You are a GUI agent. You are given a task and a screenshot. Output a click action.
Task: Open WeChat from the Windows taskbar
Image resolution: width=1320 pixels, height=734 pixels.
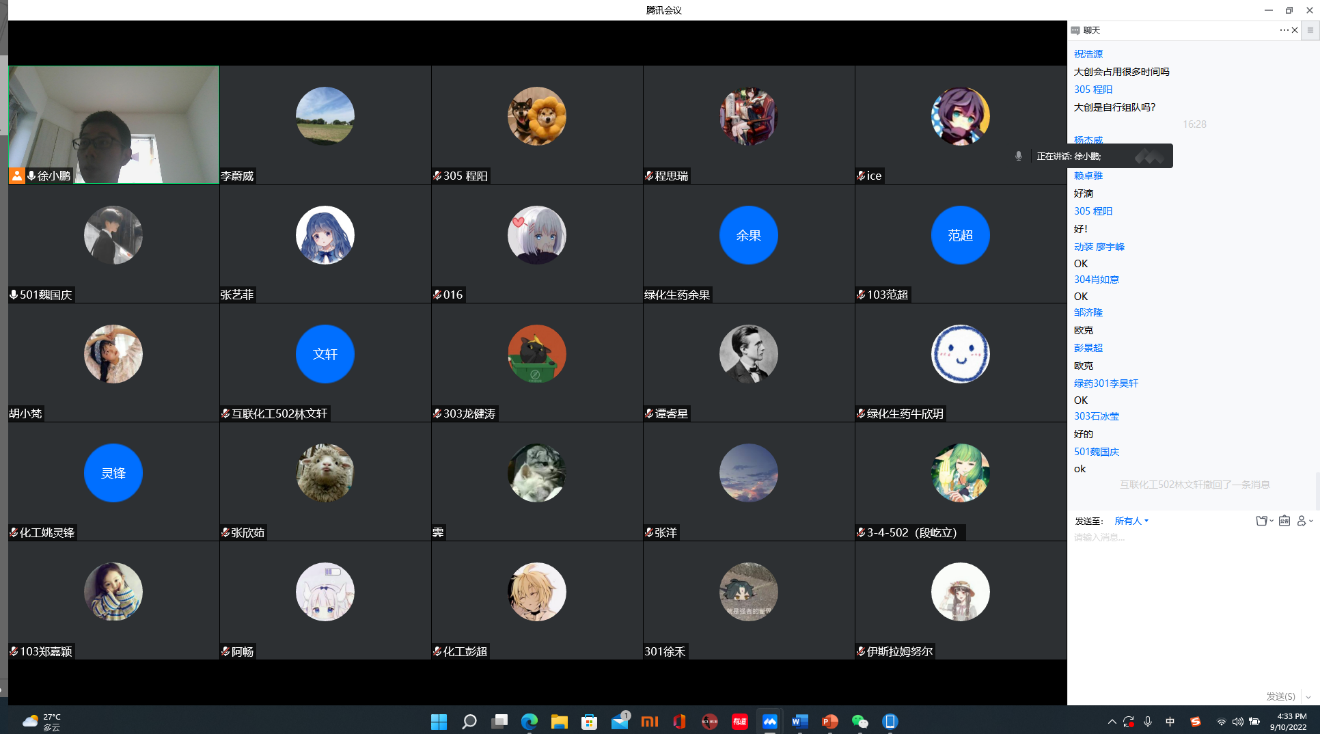pyautogui.click(x=860, y=721)
